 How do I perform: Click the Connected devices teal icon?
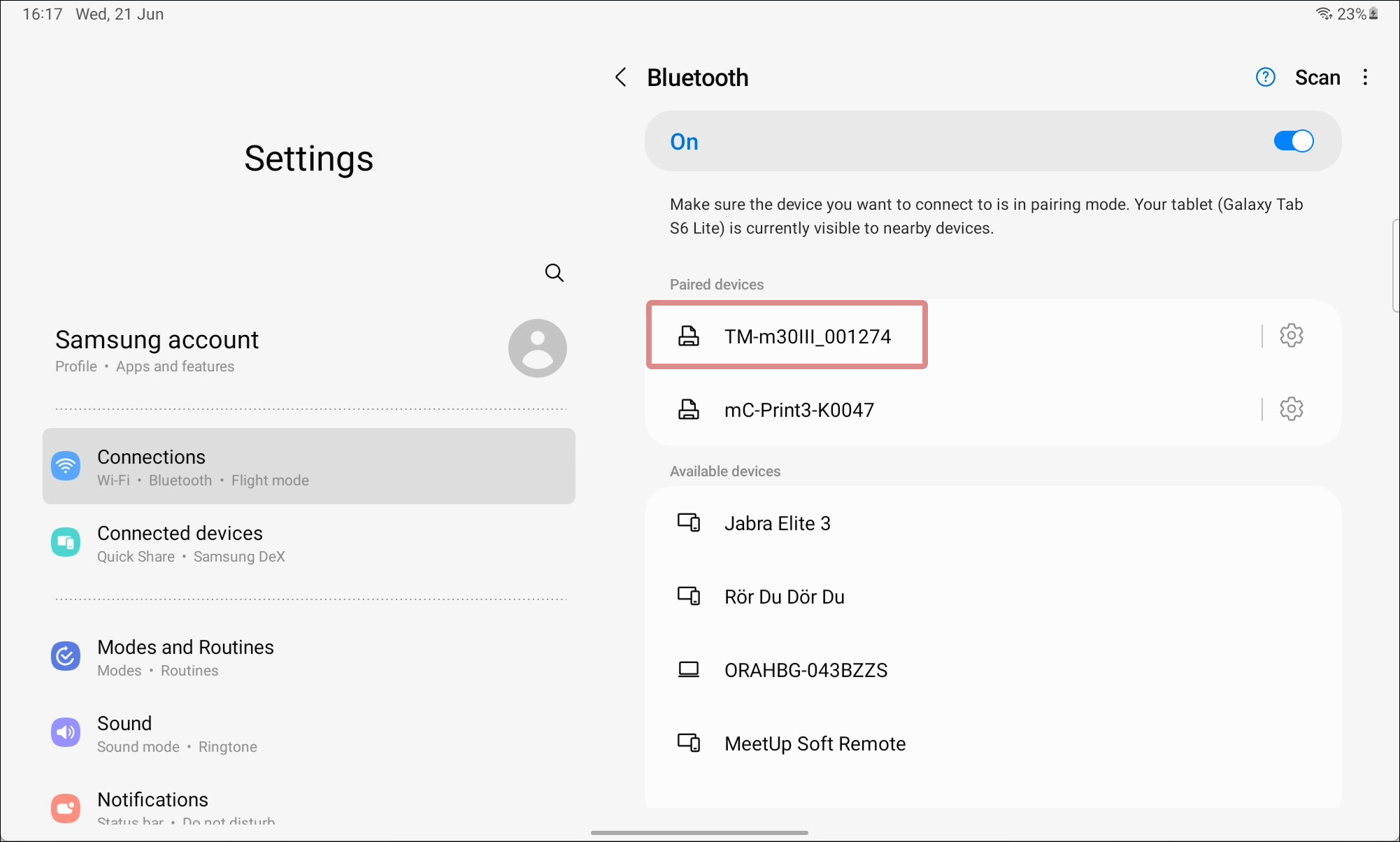pos(66,542)
